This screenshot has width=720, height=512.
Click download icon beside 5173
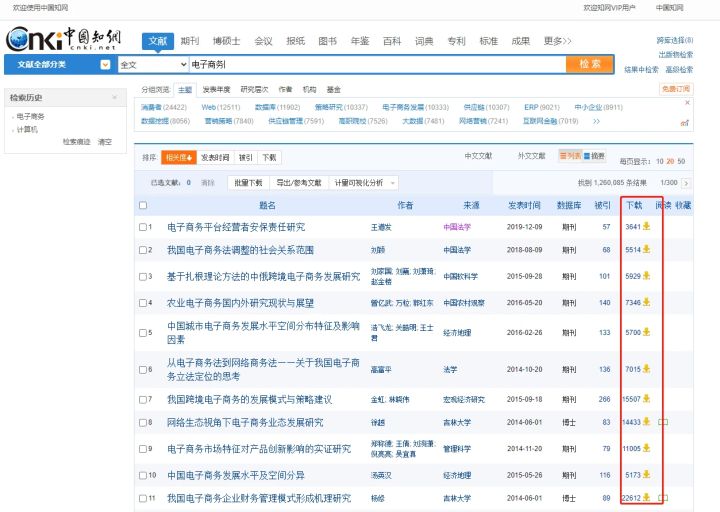[647, 474]
